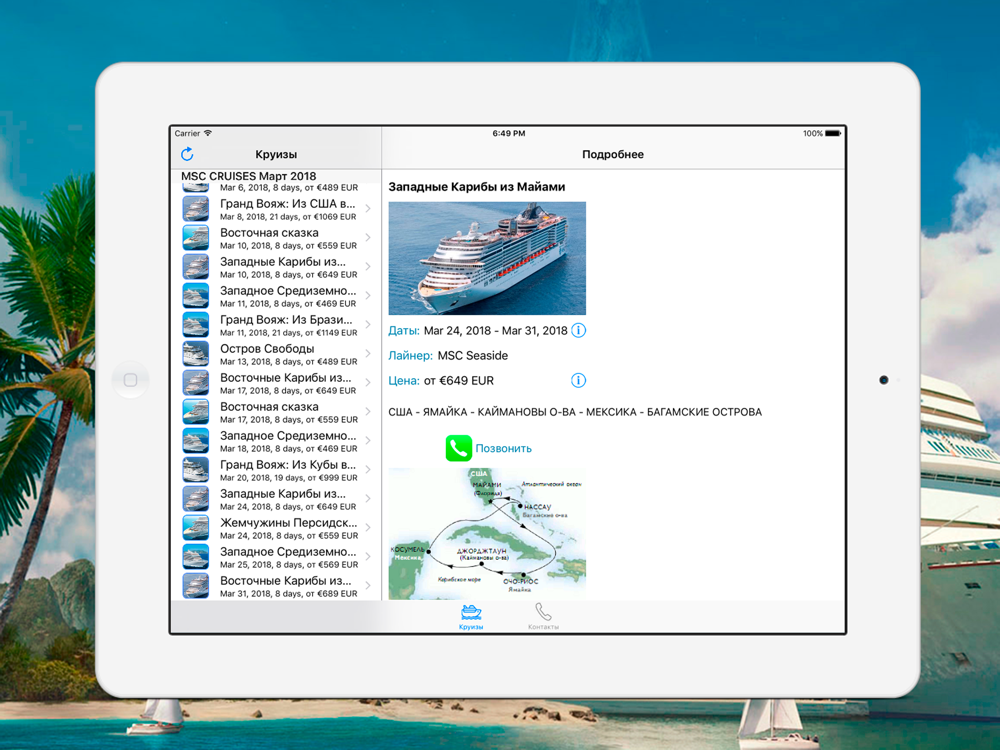Screen dimensions: 1000x750
Task: Tap the iPad home button
Action: click(x=130, y=380)
